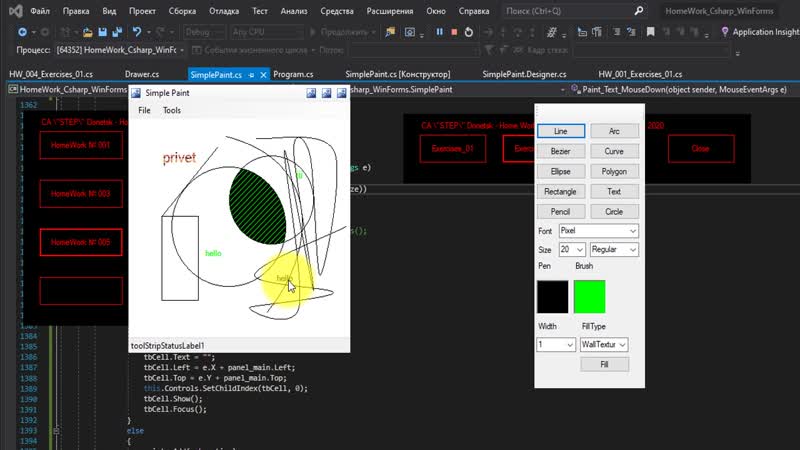Select the Ellipse tool button
This screenshot has width=800, height=450.
561,171
